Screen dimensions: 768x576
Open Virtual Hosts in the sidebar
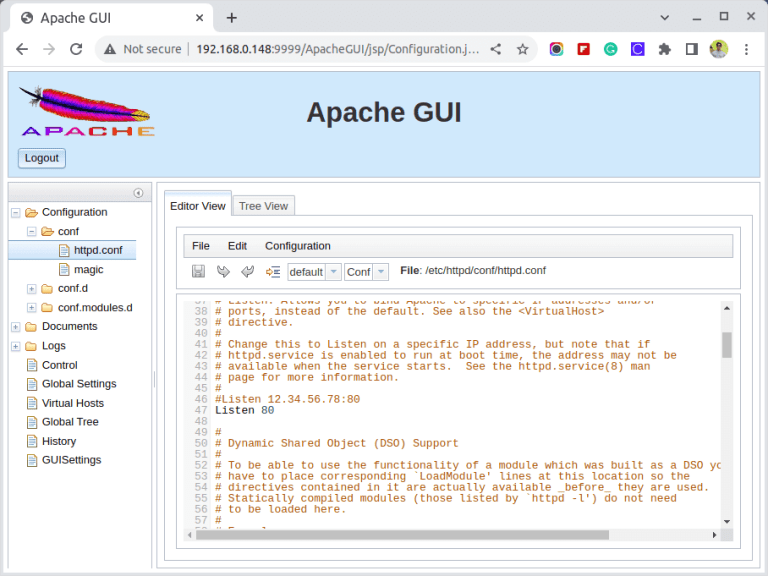tap(72, 403)
